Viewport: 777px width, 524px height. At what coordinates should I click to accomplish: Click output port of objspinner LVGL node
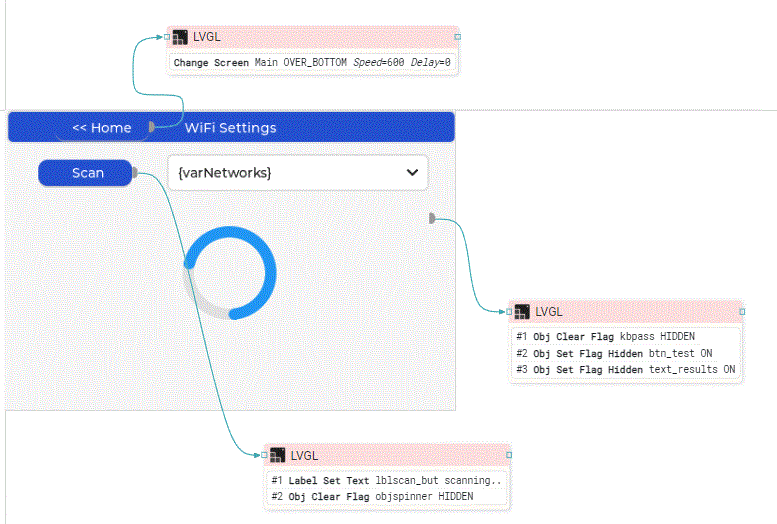[509, 455]
